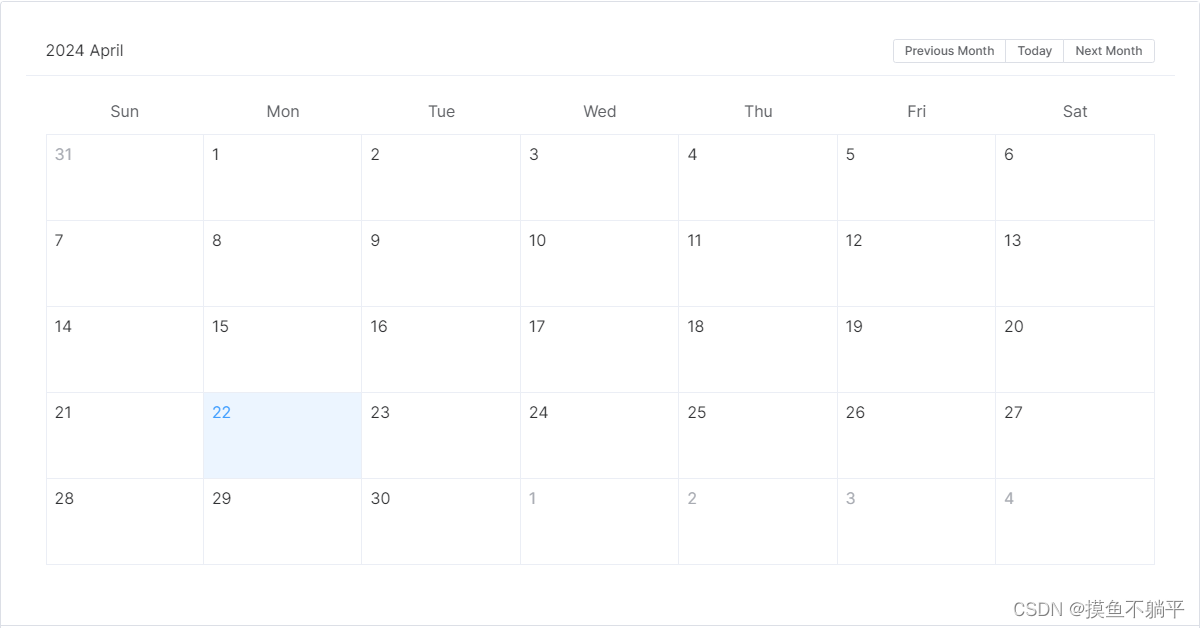This screenshot has height=628, width=1200.
Task: Click the Sun column header
Action: coord(124,111)
